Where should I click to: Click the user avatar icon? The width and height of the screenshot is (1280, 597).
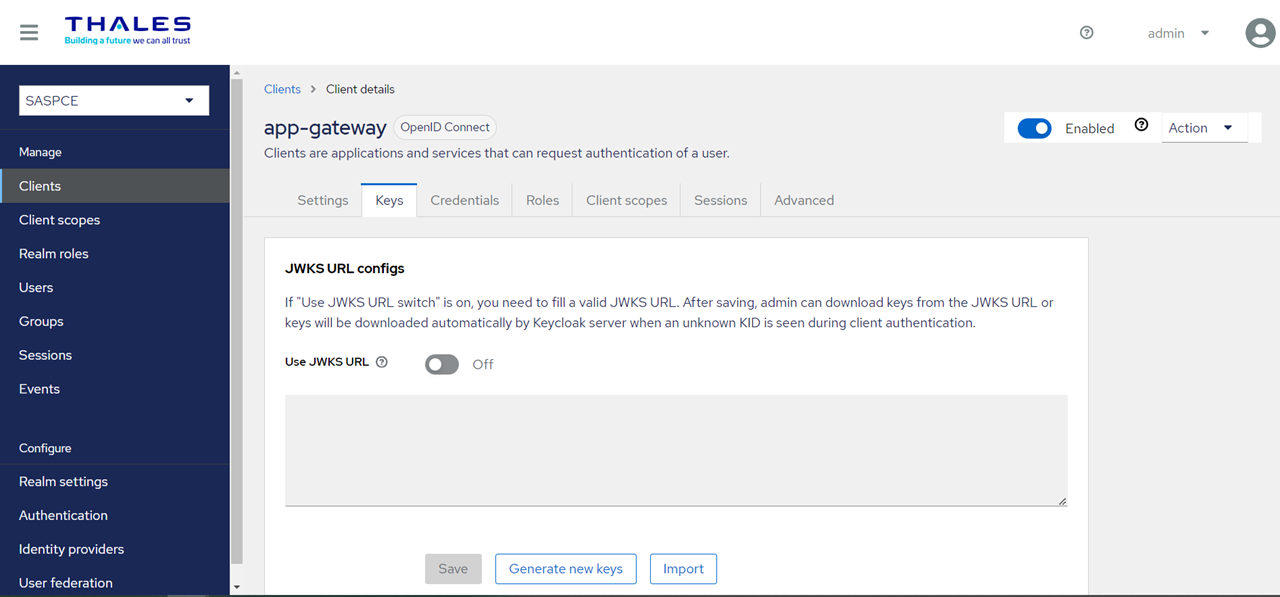[x=1259, y=33]
